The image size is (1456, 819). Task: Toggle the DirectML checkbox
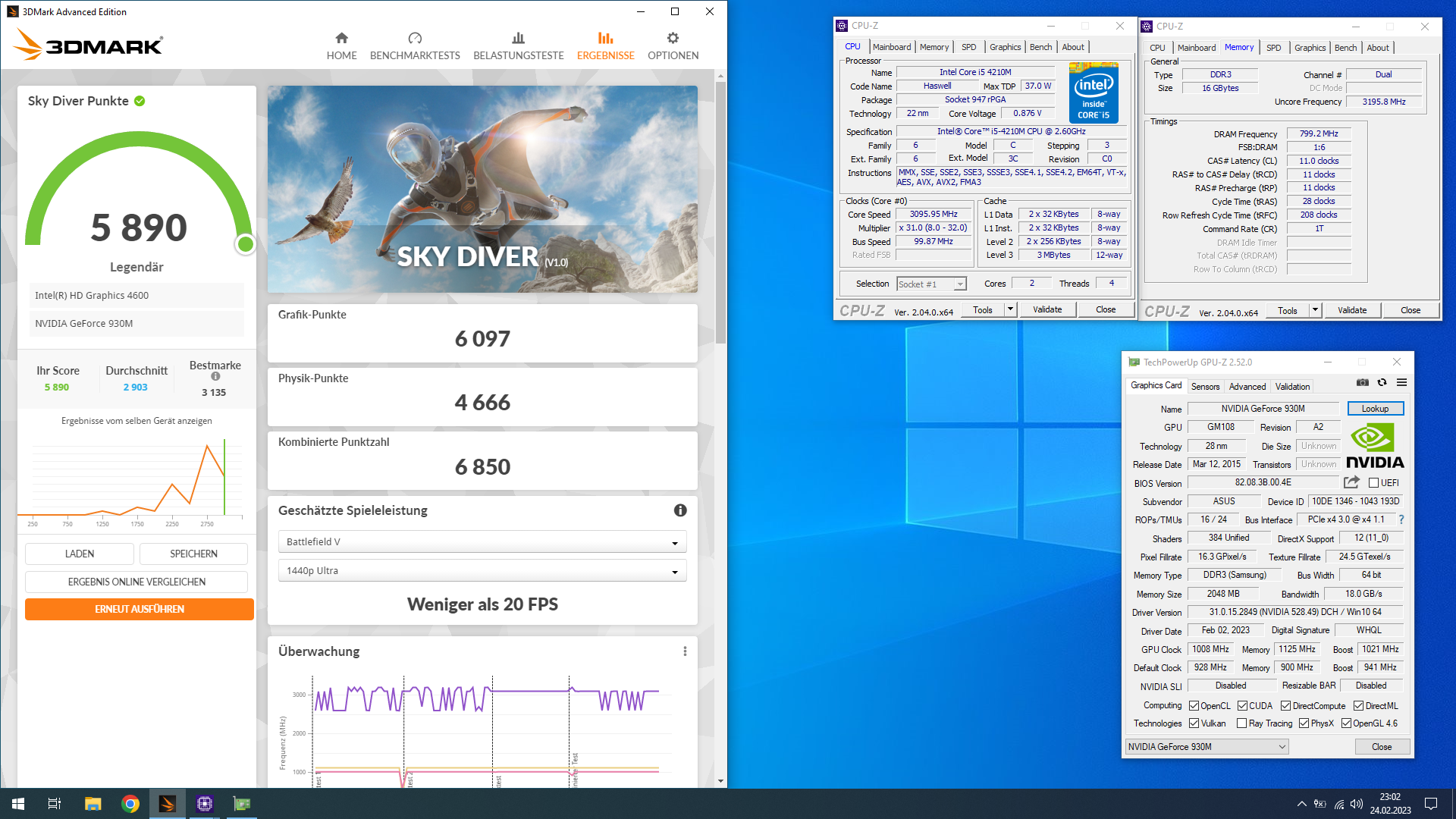pyautogui.click(x=1359, y=706)
